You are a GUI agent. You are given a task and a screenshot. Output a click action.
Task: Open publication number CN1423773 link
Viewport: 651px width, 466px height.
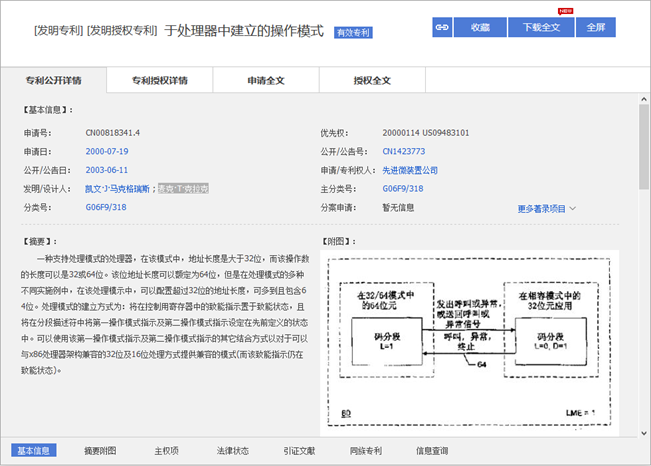point(404,152)
